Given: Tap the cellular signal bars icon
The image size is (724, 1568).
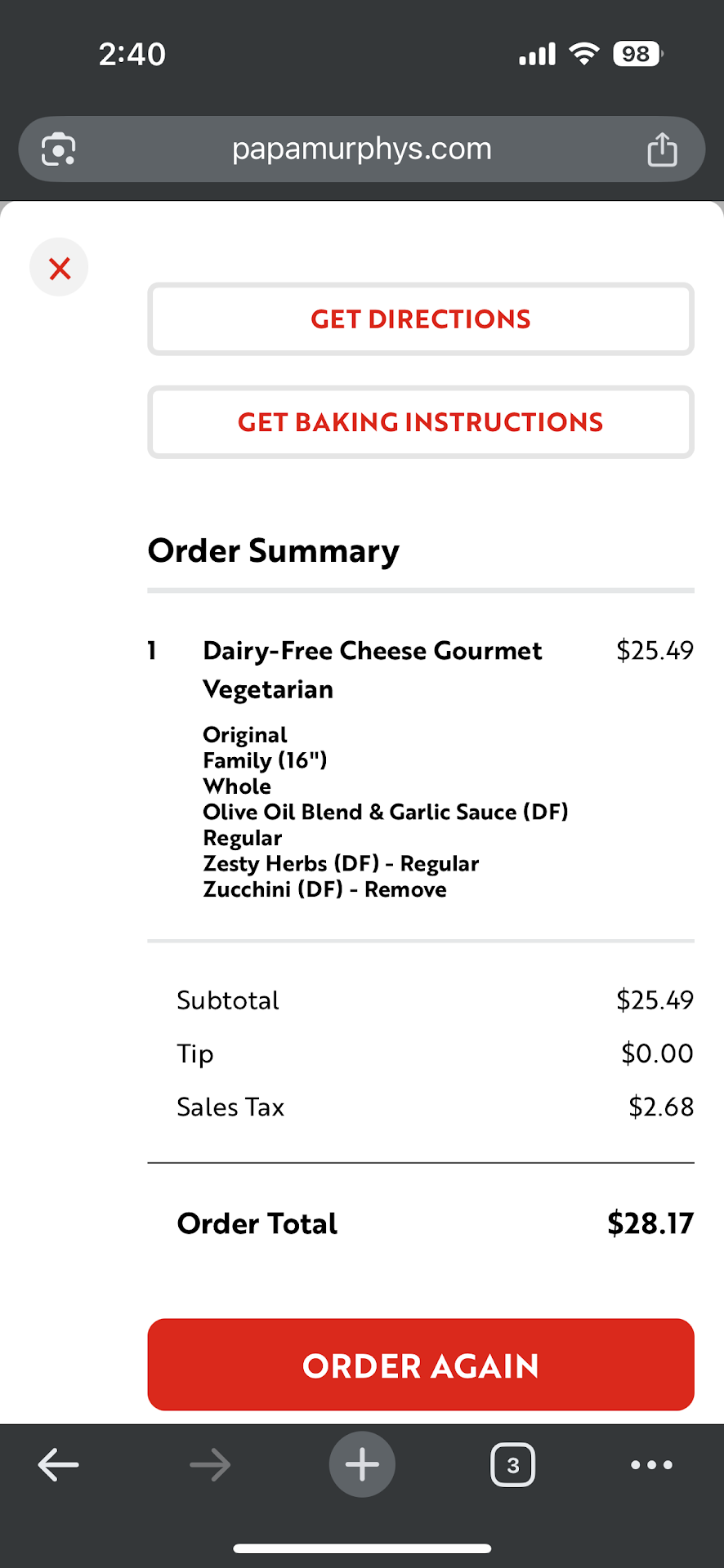Looking at the screenshot, I should 537,54.
